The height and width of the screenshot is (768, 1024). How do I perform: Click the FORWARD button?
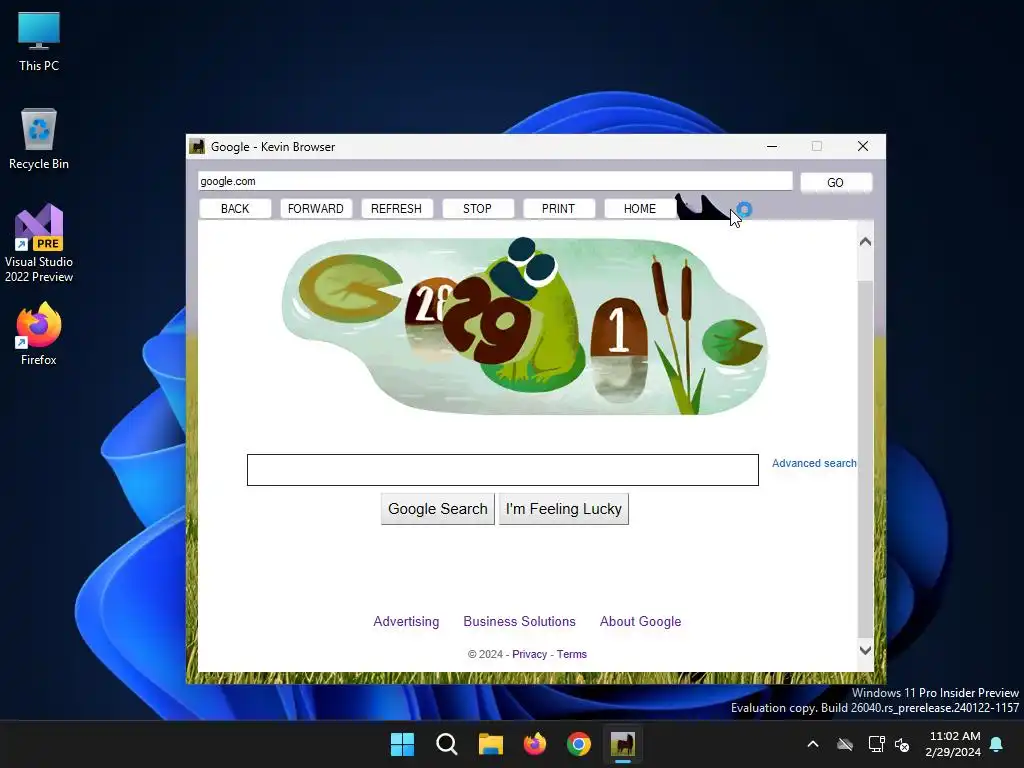point(316,208)
